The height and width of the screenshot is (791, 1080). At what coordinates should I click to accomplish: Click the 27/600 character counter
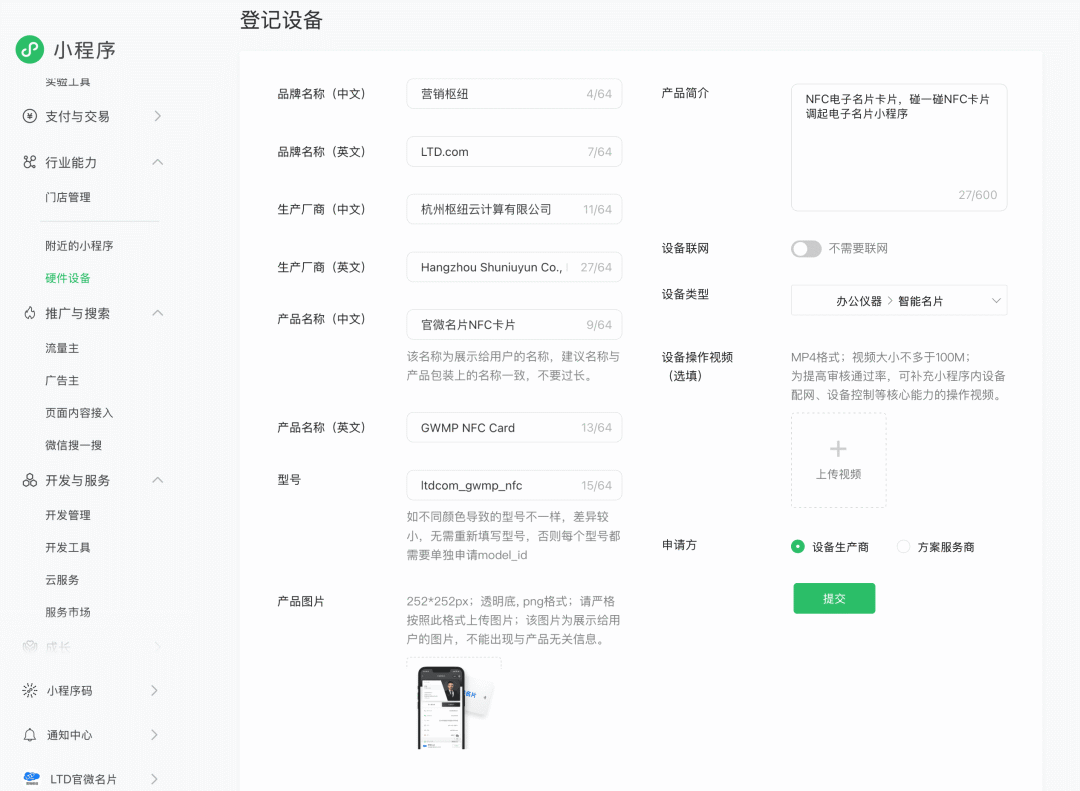[977, 195]
